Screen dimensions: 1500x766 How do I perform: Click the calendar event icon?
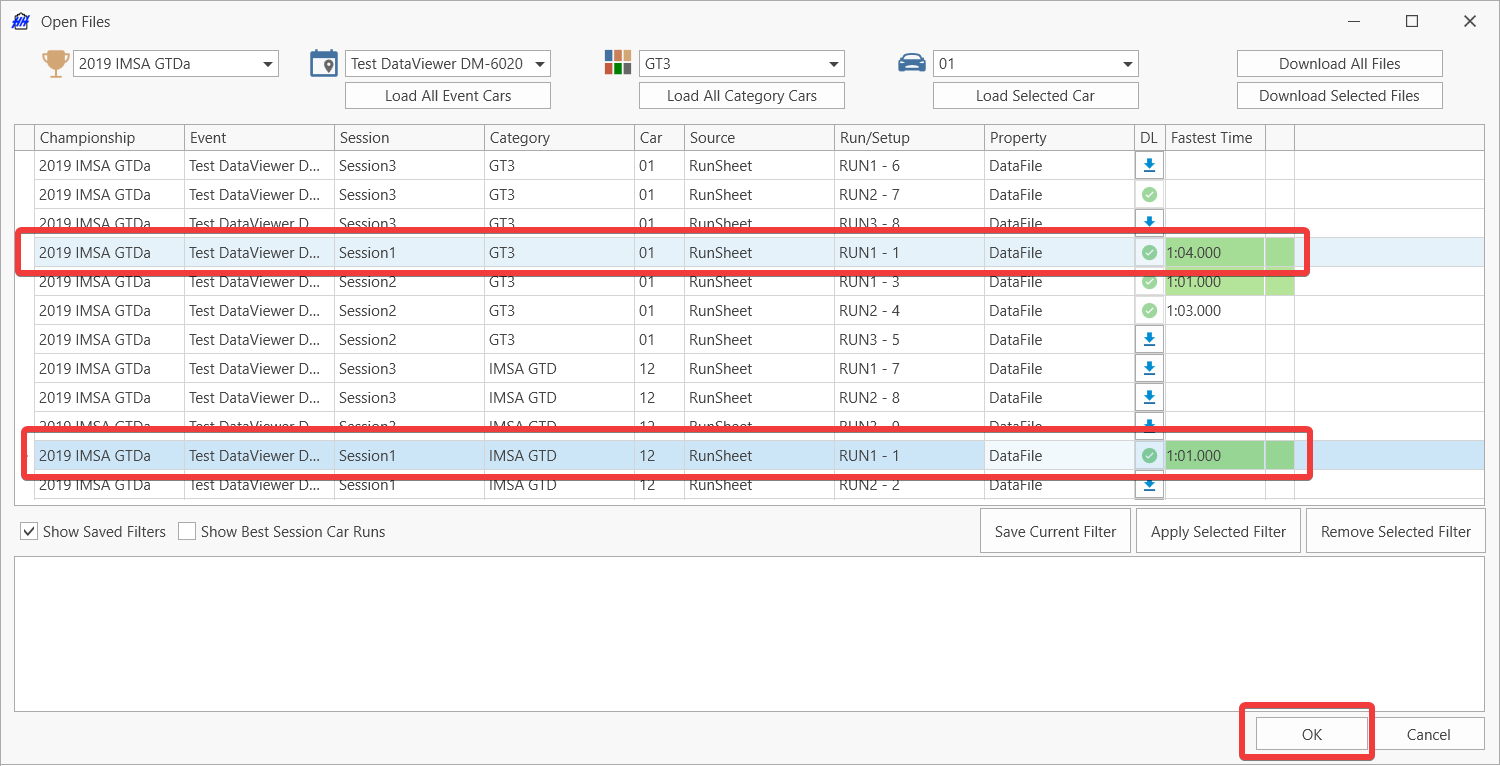[324, 63]
